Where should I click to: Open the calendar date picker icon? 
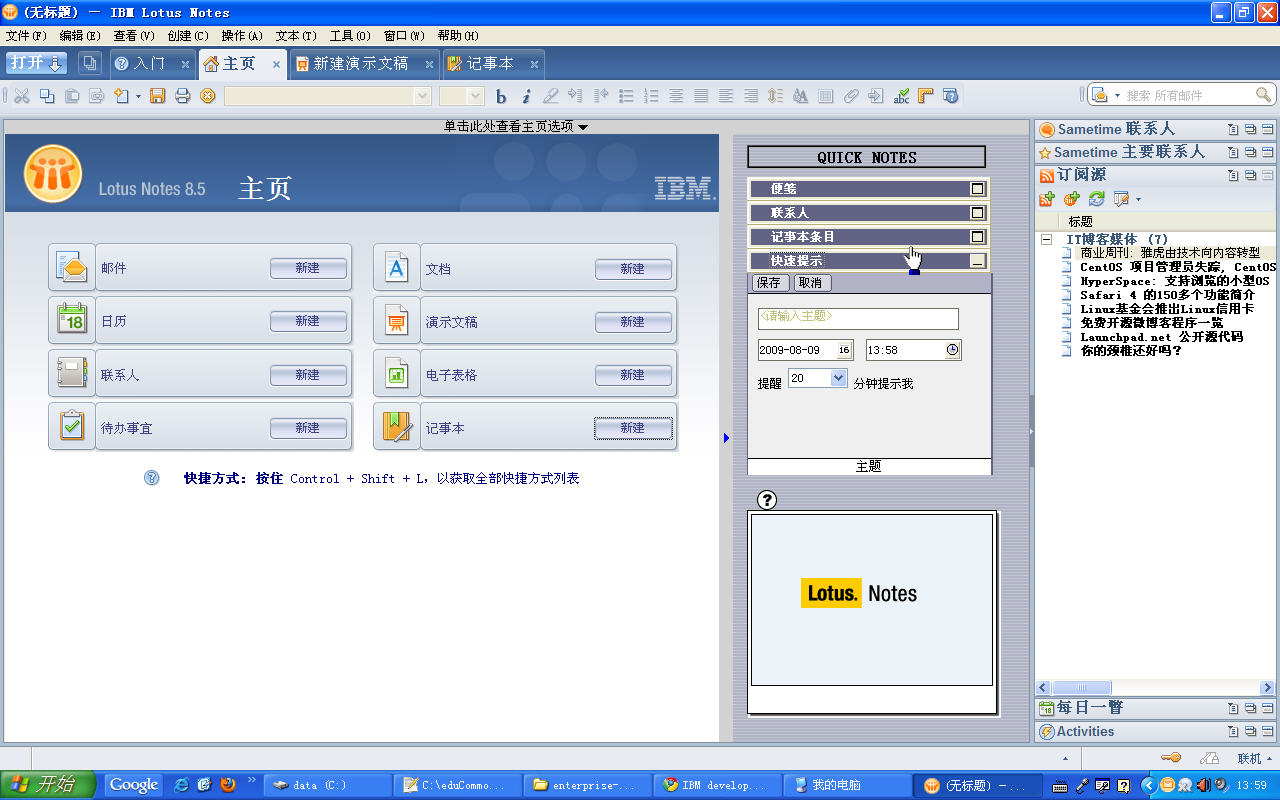[844, 350]
